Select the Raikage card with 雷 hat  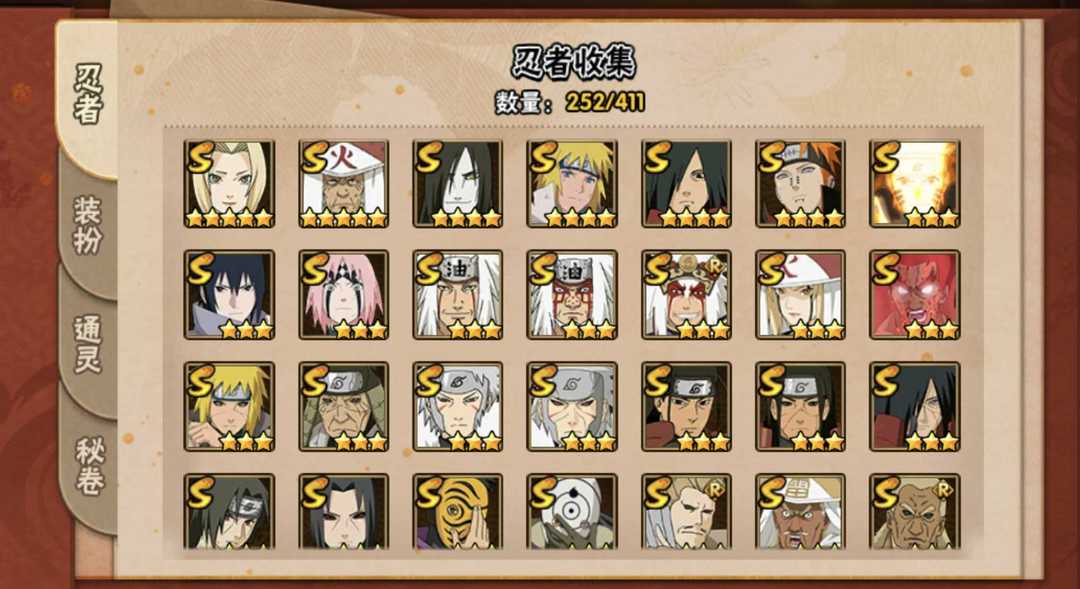point(800,512)
